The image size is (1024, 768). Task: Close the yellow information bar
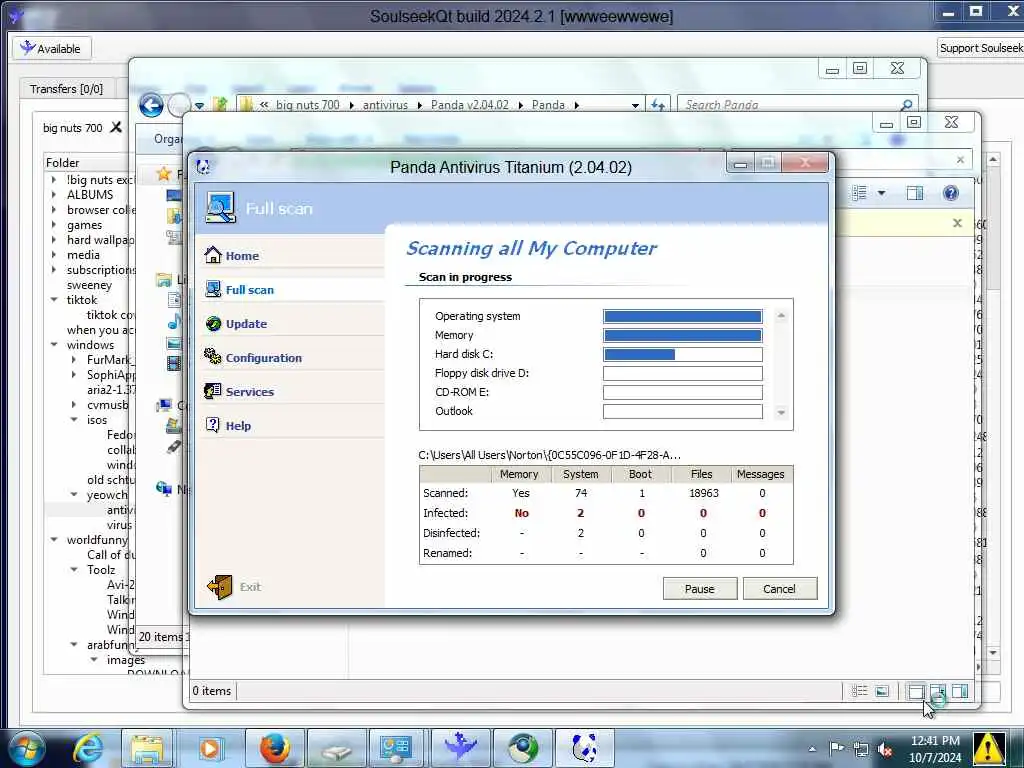[x=957, y=223]
